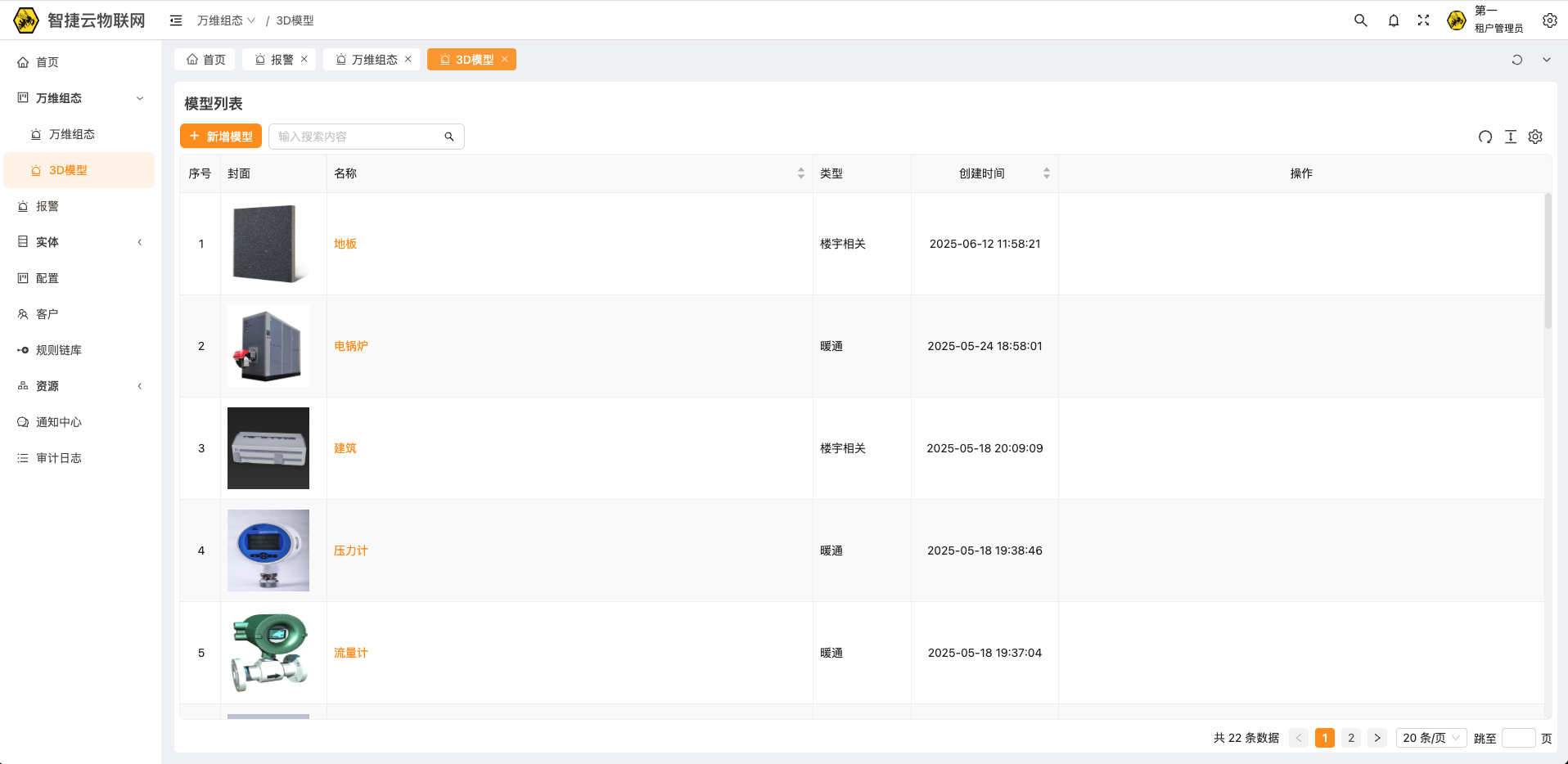Screen dimensions: 1568x764
Task: Change table row density icon
Action: tap(1511, 137)
